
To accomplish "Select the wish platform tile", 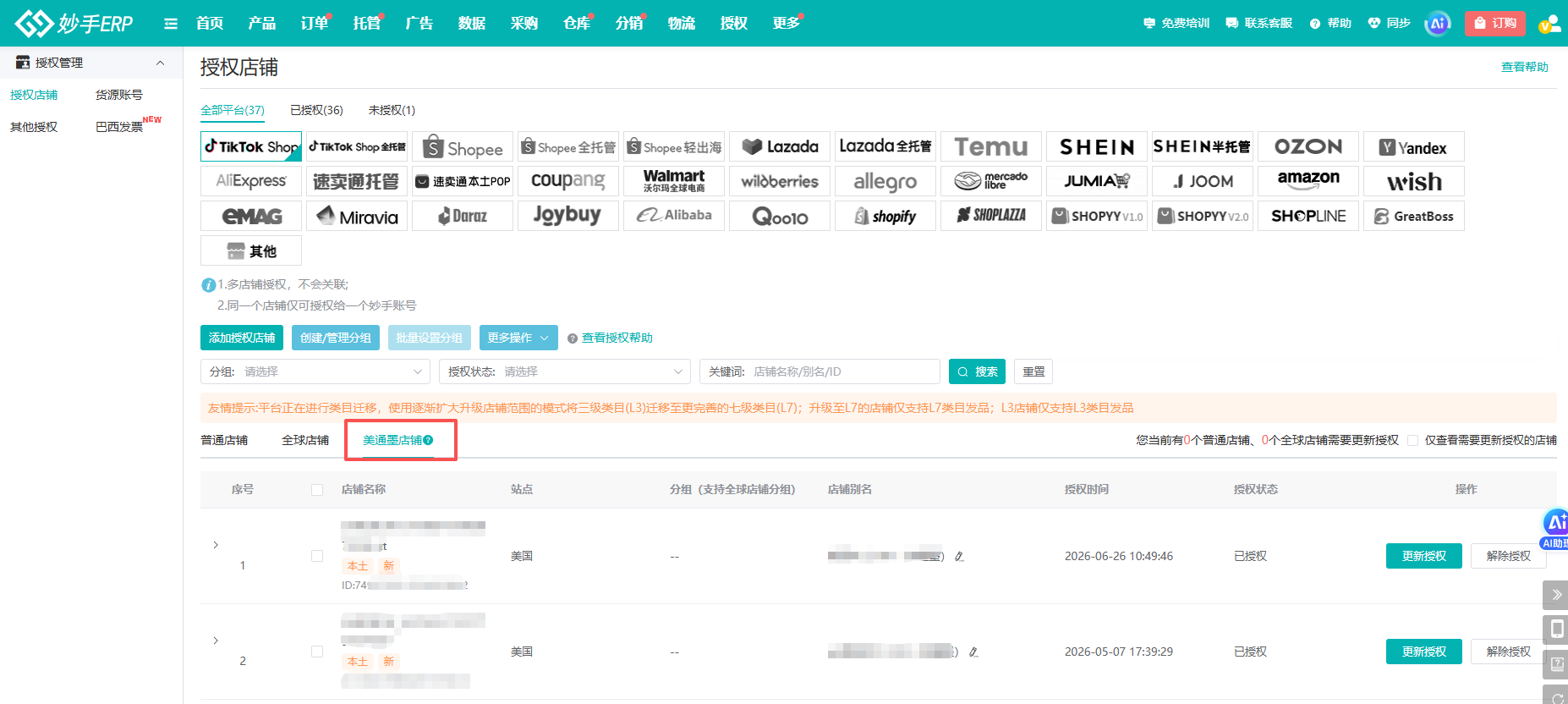I will coord(1414,181).
